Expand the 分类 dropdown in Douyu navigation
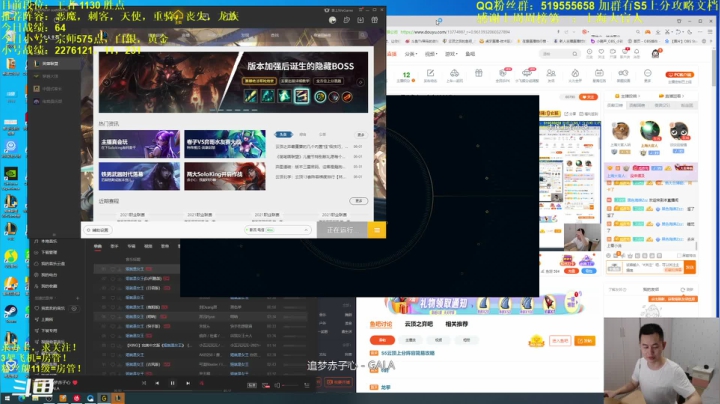Image resolution: width=720 pixels, height=404 pixels. [411, 54]
